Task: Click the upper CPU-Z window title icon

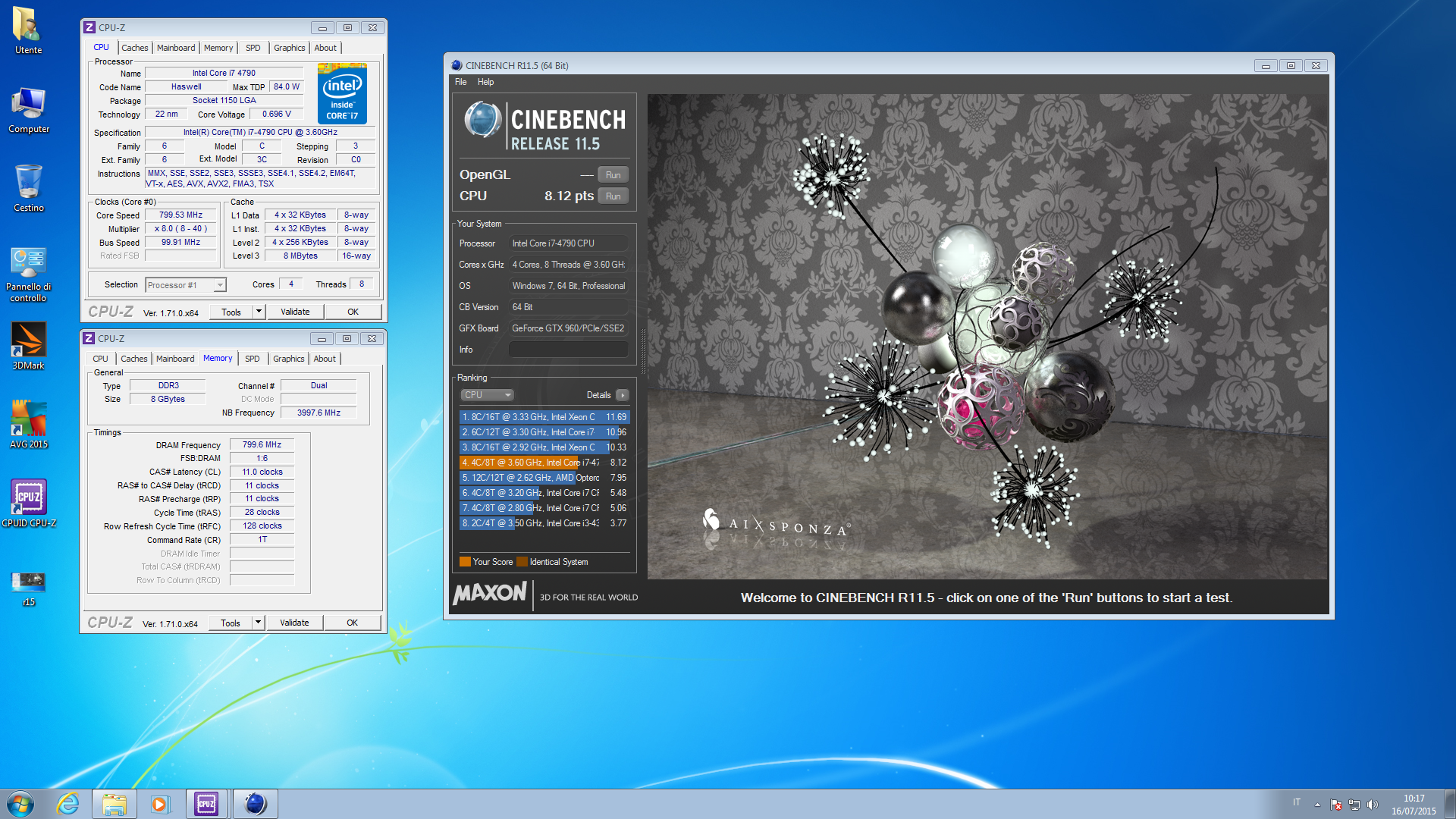Action: click(x=89, y=27)
